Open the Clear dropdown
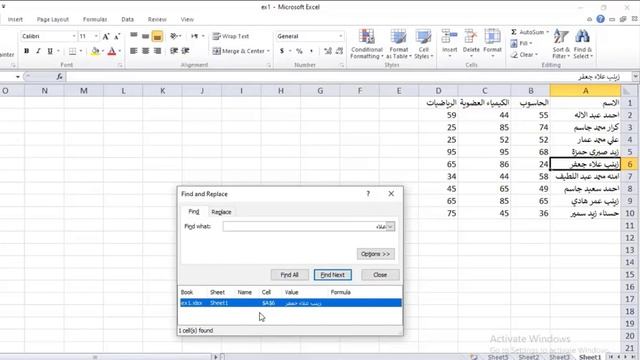The width and height of the screenshot is (640, 360). pyautogui.click(x=524, y=54)
